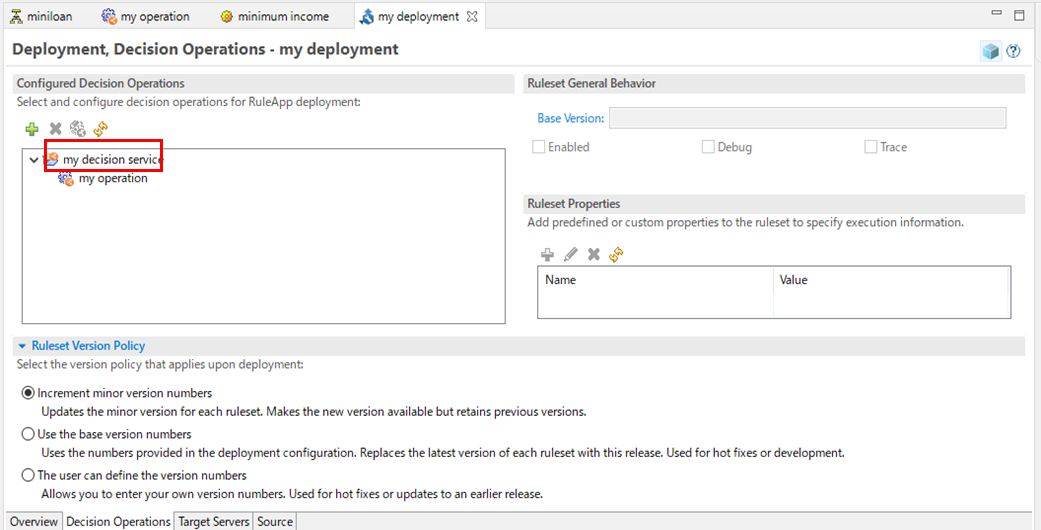Click into the Base Version input field
The image size is (1041, 530).
point(807,118)
